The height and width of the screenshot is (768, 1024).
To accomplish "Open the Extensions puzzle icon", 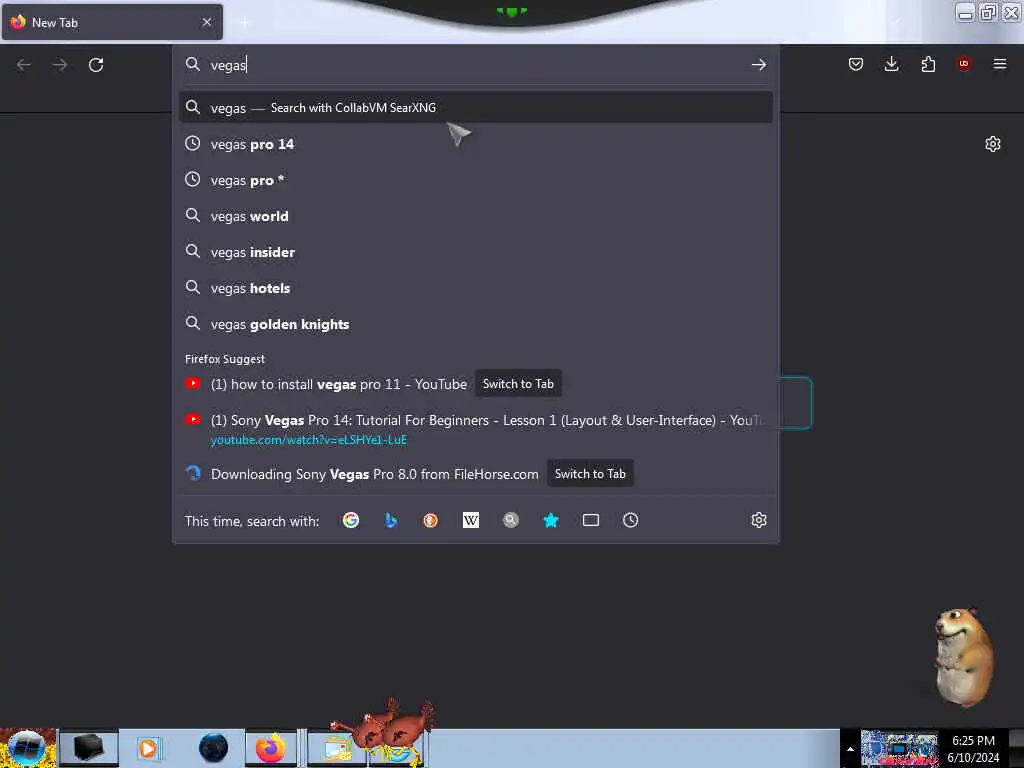I will coord(928,64).
